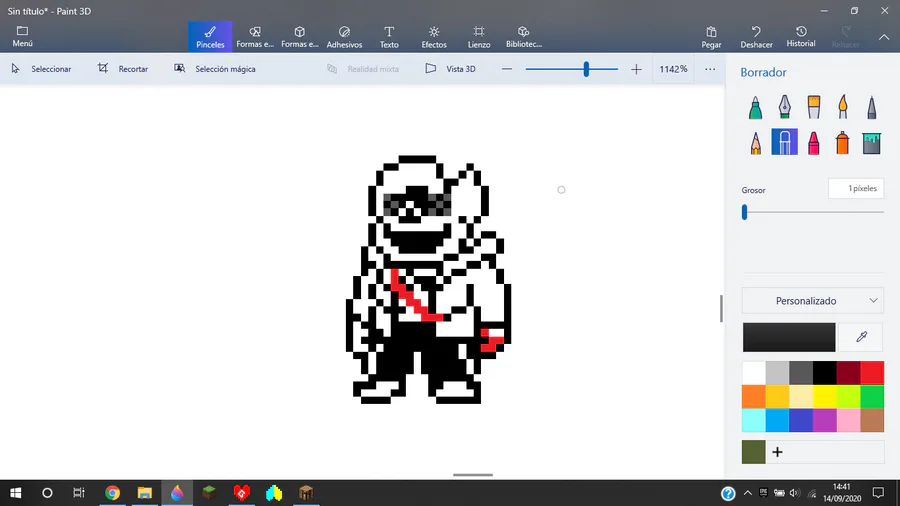Open the Menú folder button
The width and height of the screenshot is (900, 506).
22,36
